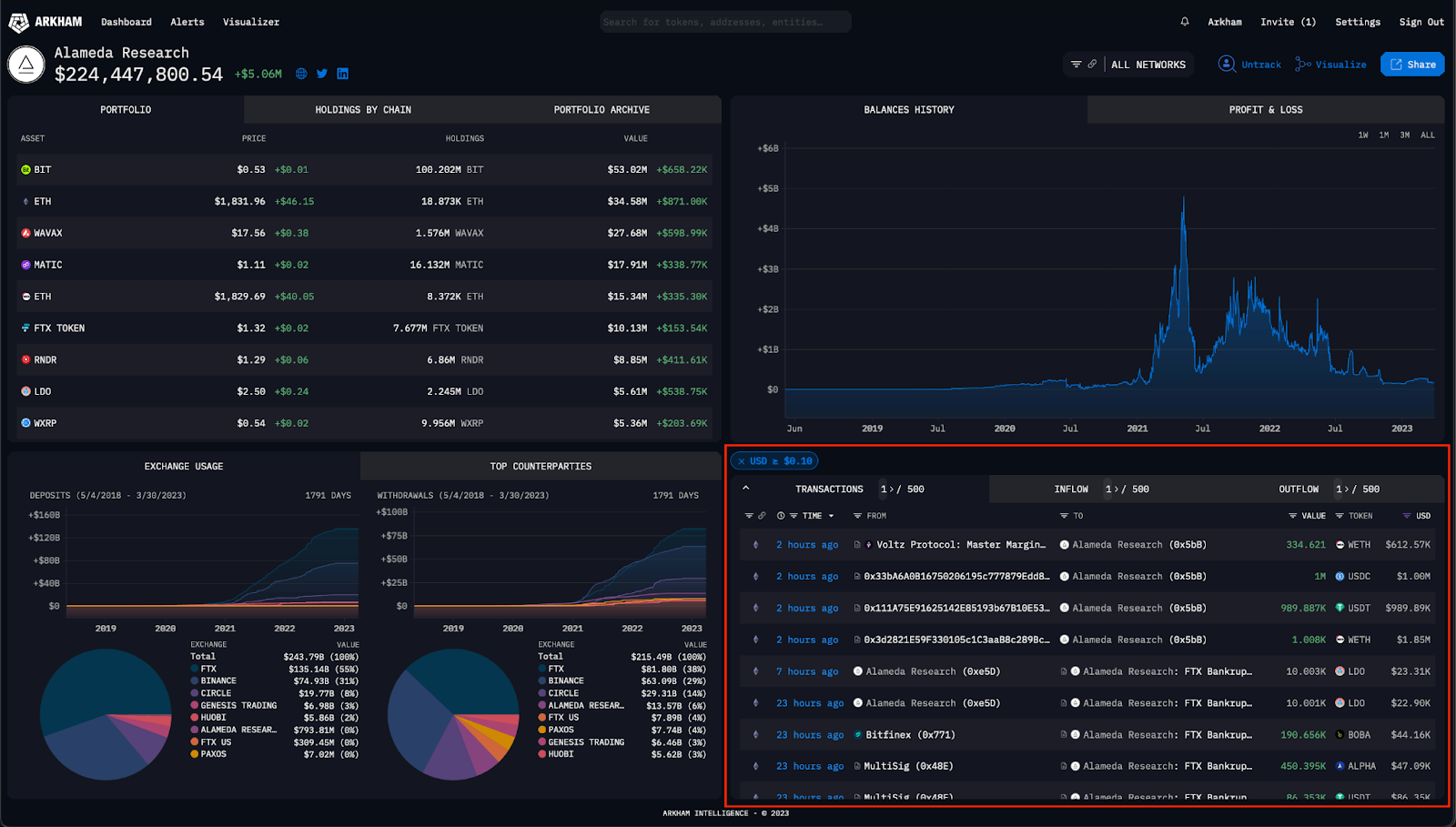Switch to Profit & Loss tab

1266,110
